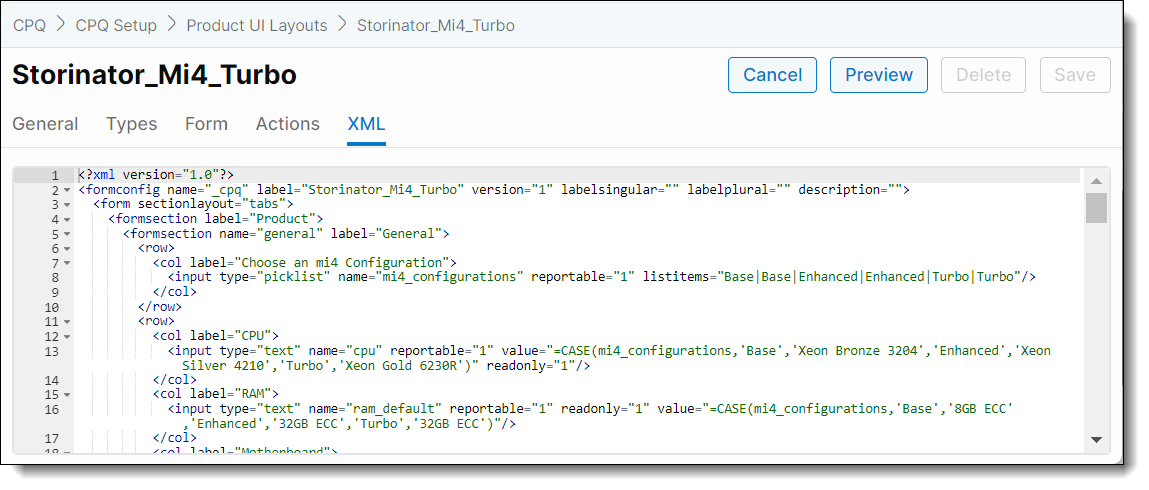Click line number 16 in gutter
Viewport: 1149px width, 490px height.
51,409
